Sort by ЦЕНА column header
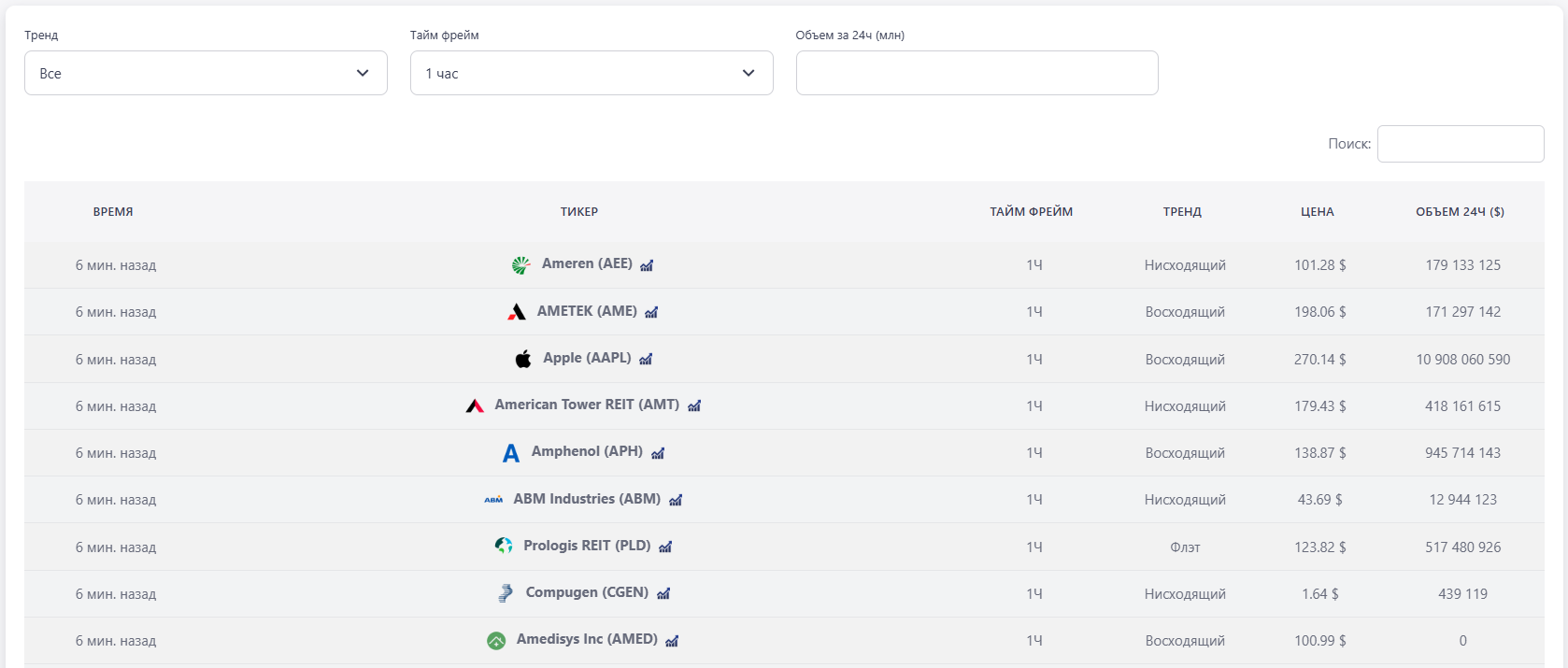This screenshot has width=1568, height=668. [1317, 212]
